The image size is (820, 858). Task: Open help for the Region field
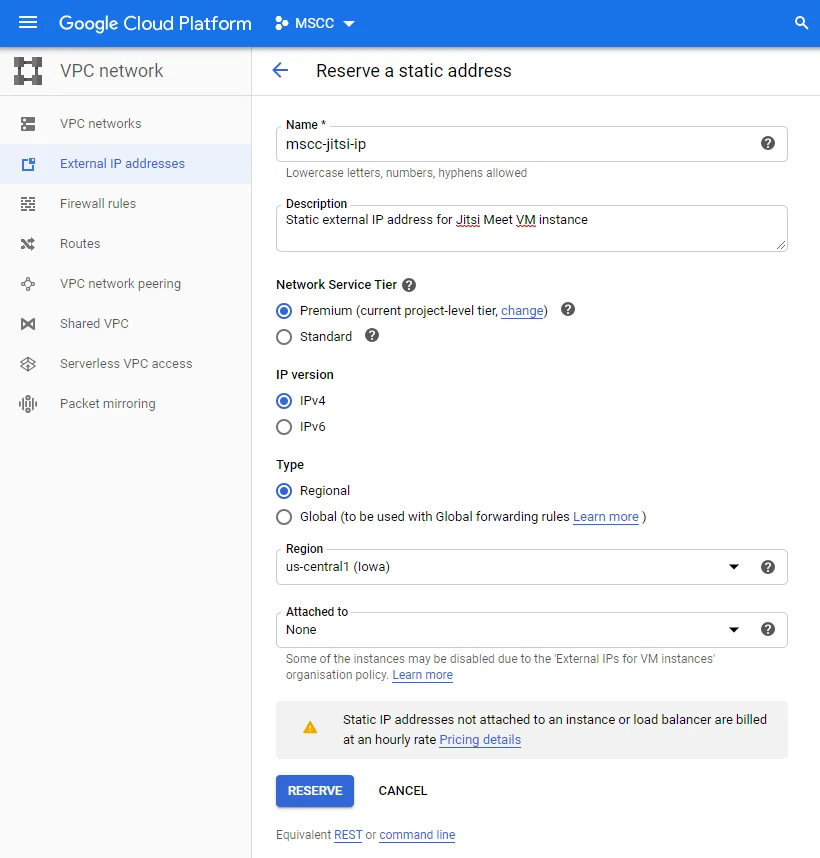[x=767, y=567]
